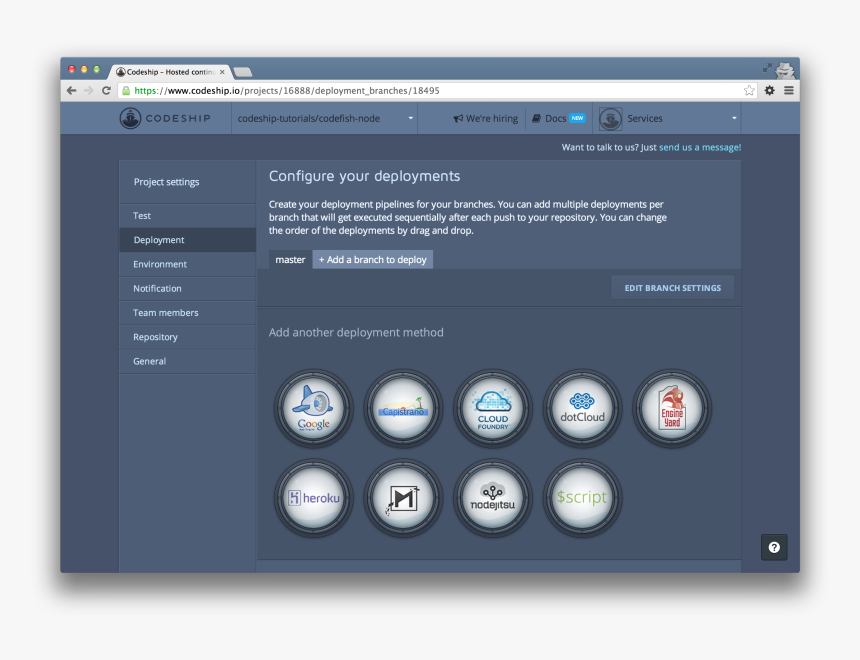Screen dimensions: 860x660
Task: Open the General settings section
Action: (188, 361)
